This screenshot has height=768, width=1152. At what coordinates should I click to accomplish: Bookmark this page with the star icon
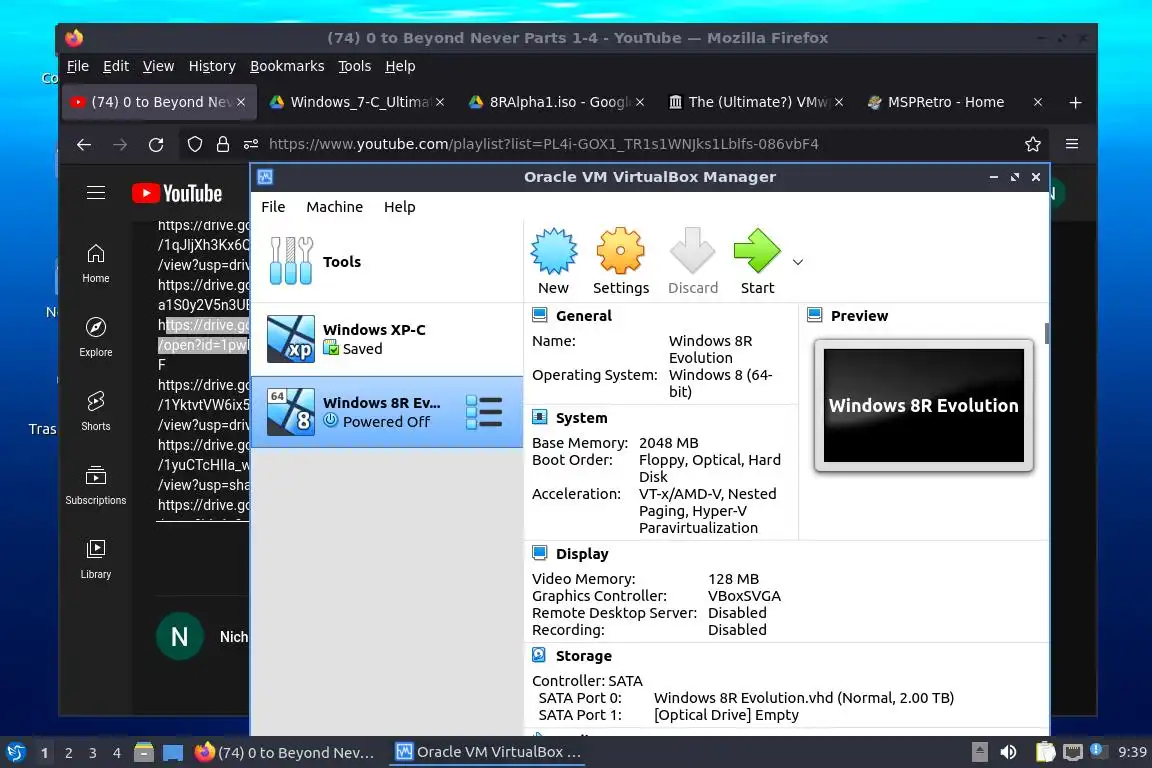(x=1032, y=145)
